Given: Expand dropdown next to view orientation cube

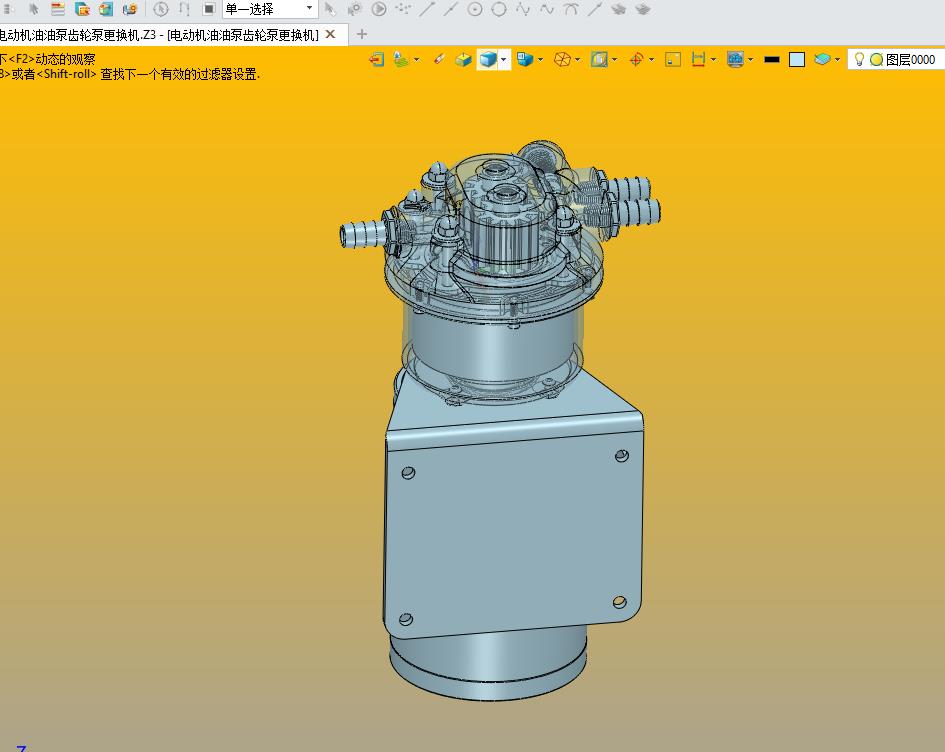Looking at the screenshot, I should click(x=541, y=59).
